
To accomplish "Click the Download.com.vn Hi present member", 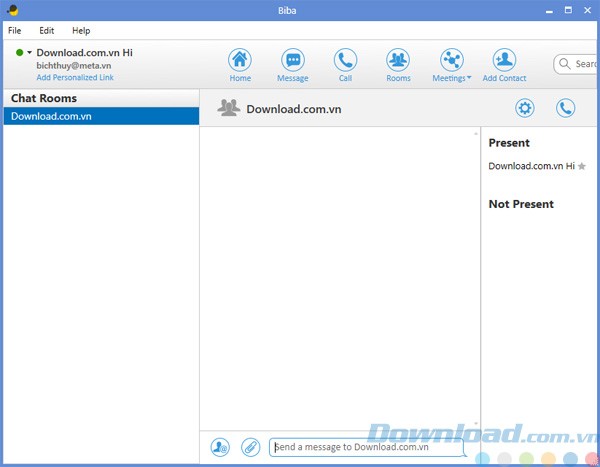I will [530, 166].
